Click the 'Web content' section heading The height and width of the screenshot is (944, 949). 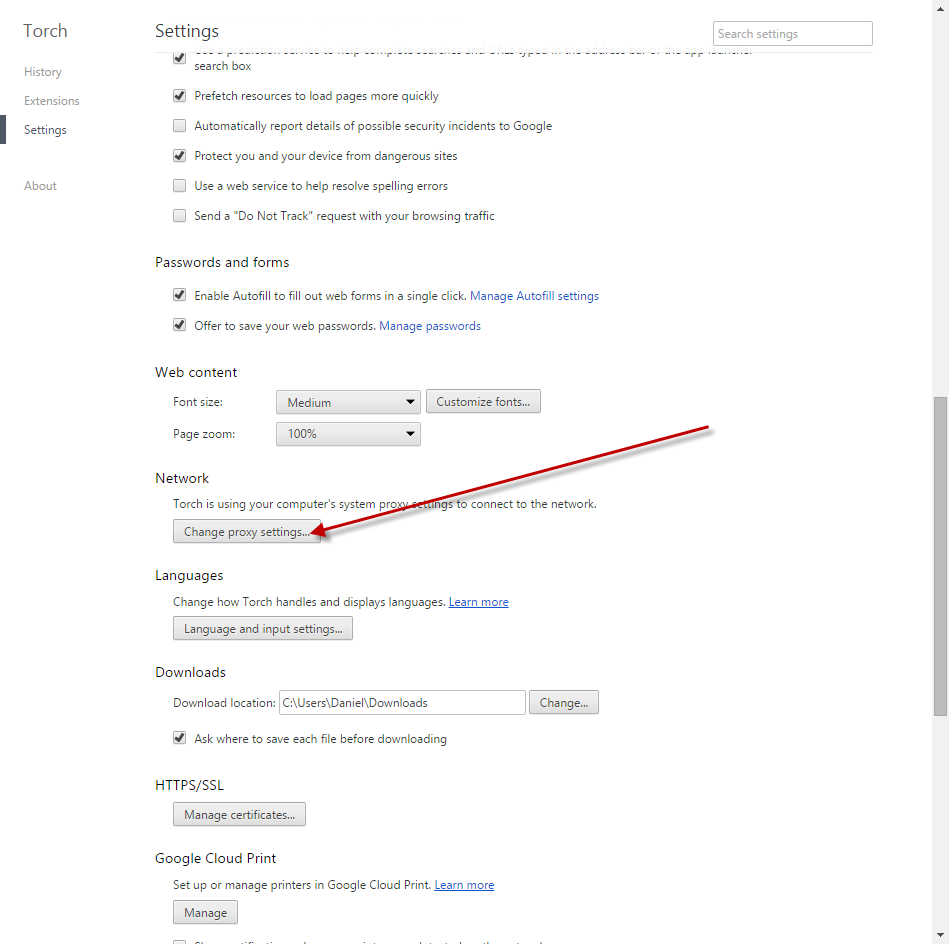click(196, 372)
